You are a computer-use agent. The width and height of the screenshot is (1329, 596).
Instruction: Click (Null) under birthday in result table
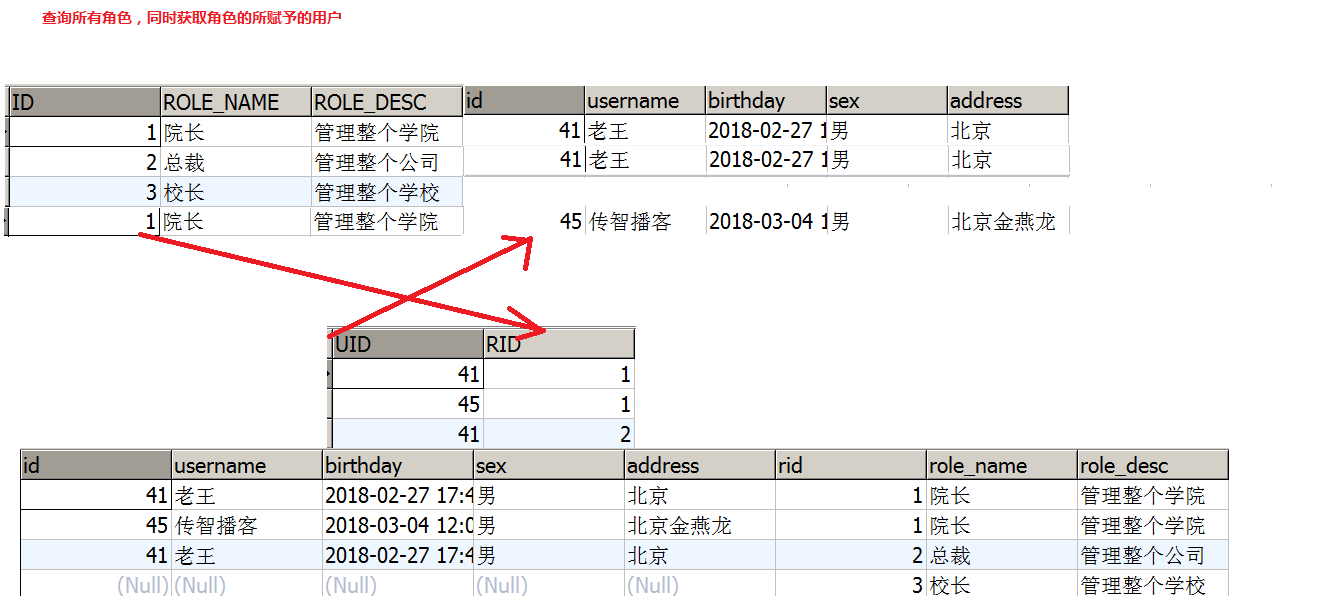click(x=398, y=584)
